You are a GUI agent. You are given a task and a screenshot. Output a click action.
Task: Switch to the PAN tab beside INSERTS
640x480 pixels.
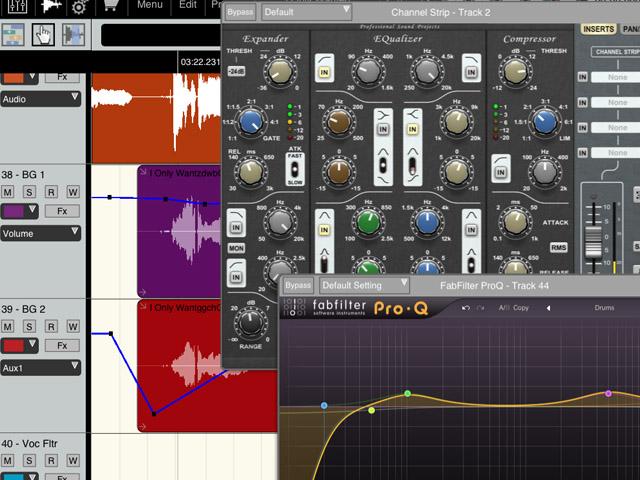click(631, 29)
